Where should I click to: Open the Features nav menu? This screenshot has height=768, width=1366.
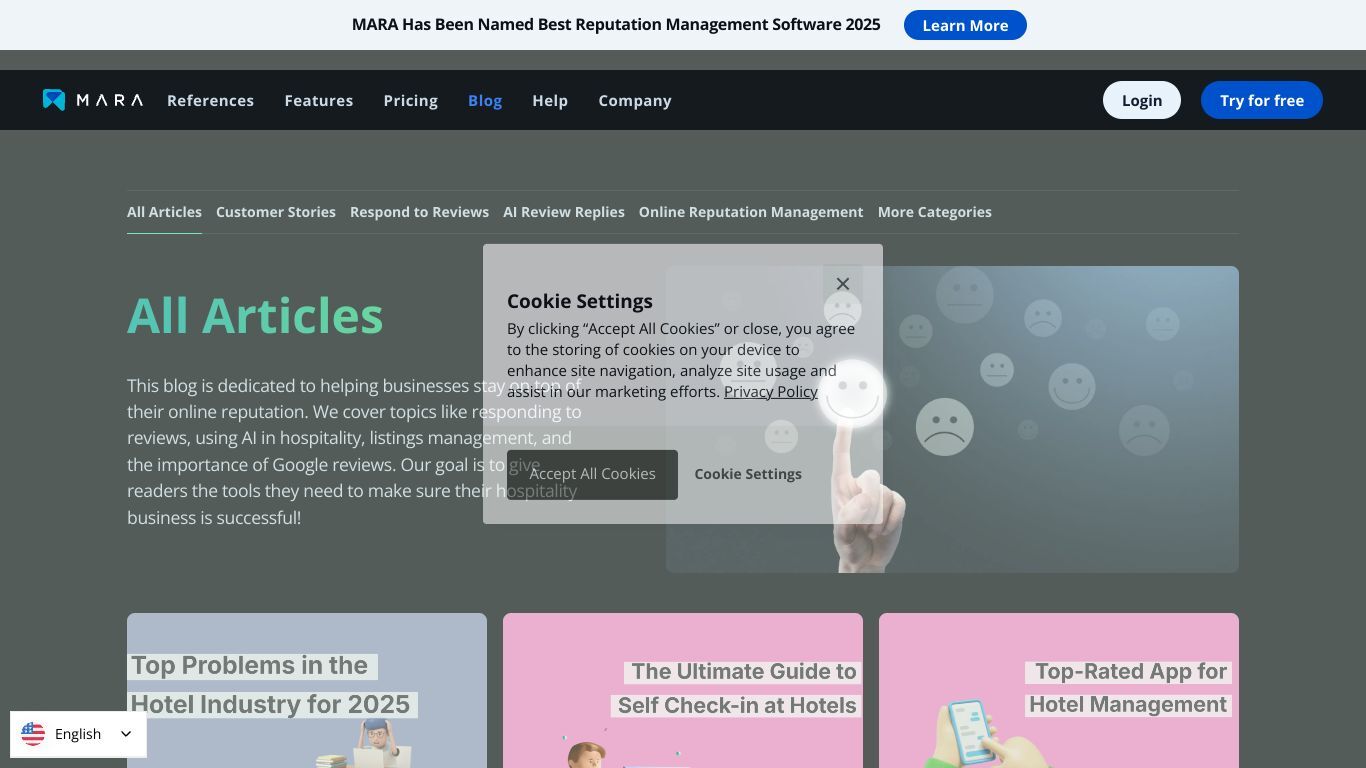coord(318,100)
